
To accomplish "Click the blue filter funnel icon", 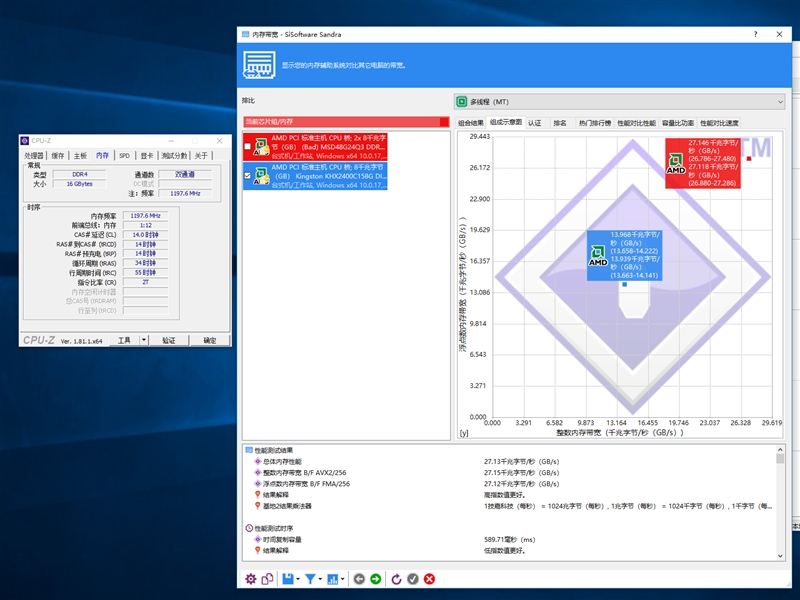I will 310,579.
